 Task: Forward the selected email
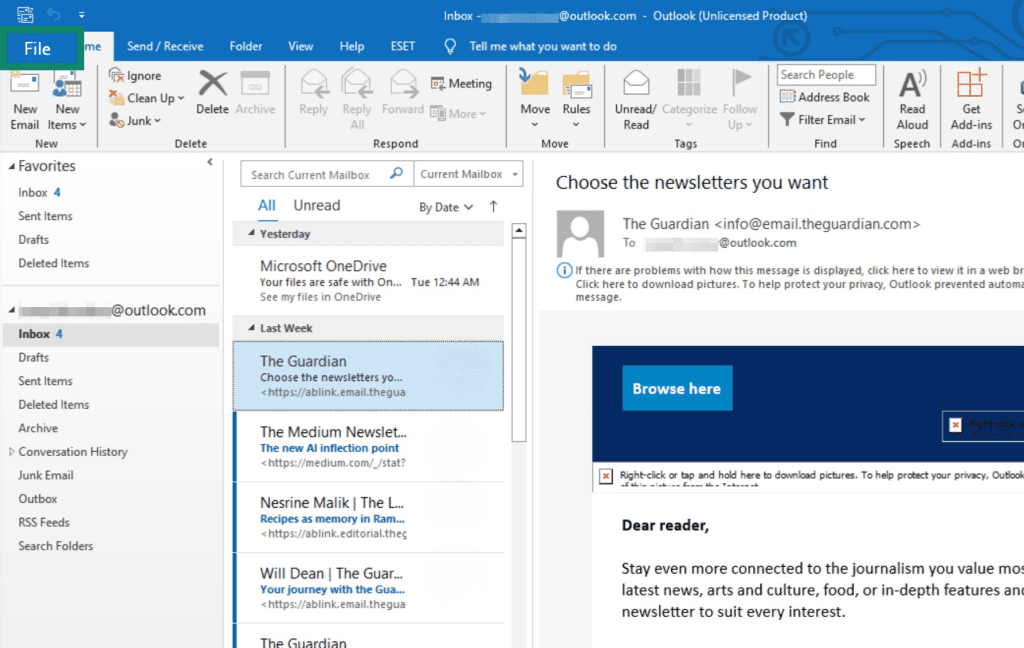pyautogui.click(x=402, y=93)
